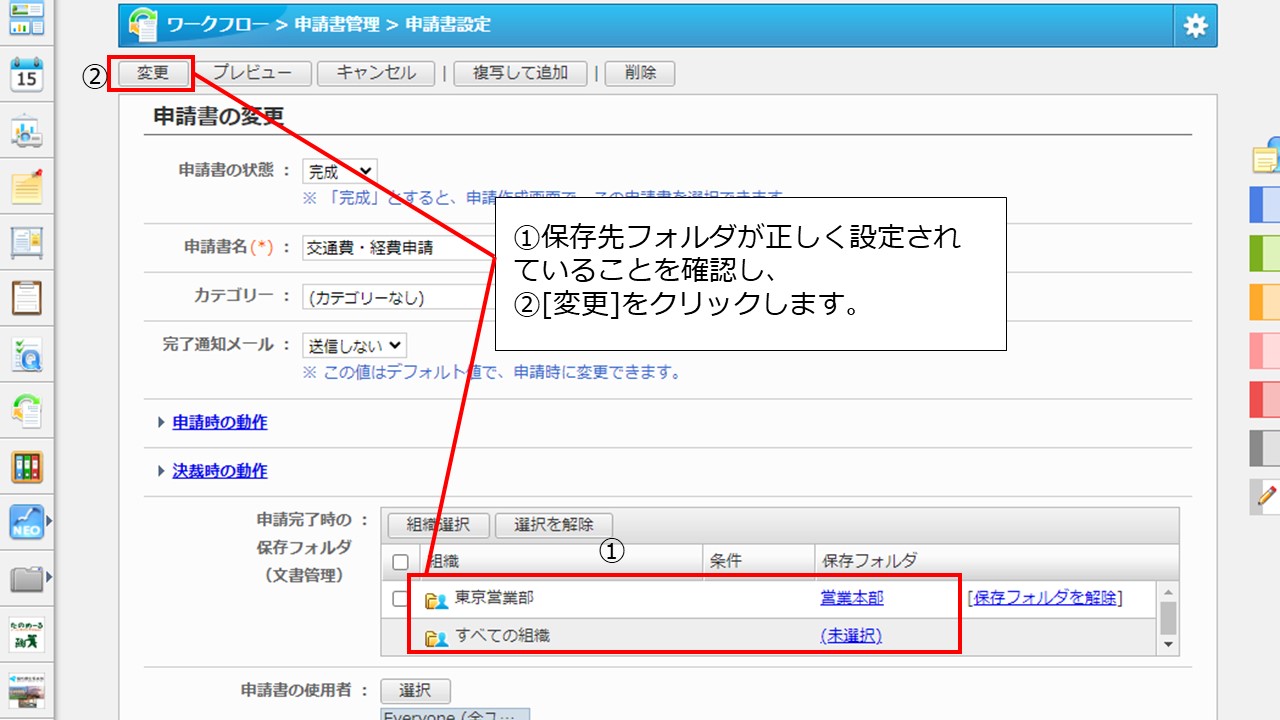
Task: Open the gray folder icon in sidebar
Action: [x=27, y=578]
